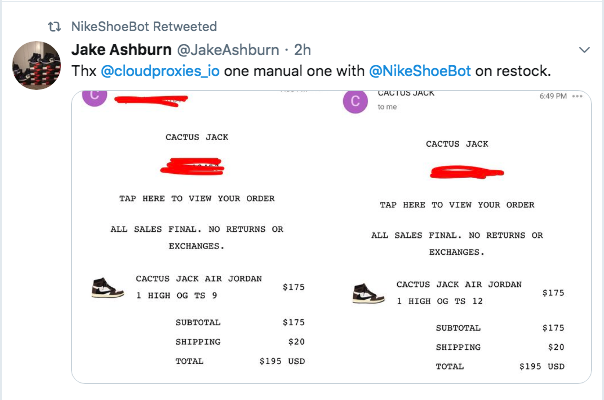Image resolution: width=604 pixels, height=400 pixels.
Task: Expand the tweet options chevron
Action: [585, 48]
